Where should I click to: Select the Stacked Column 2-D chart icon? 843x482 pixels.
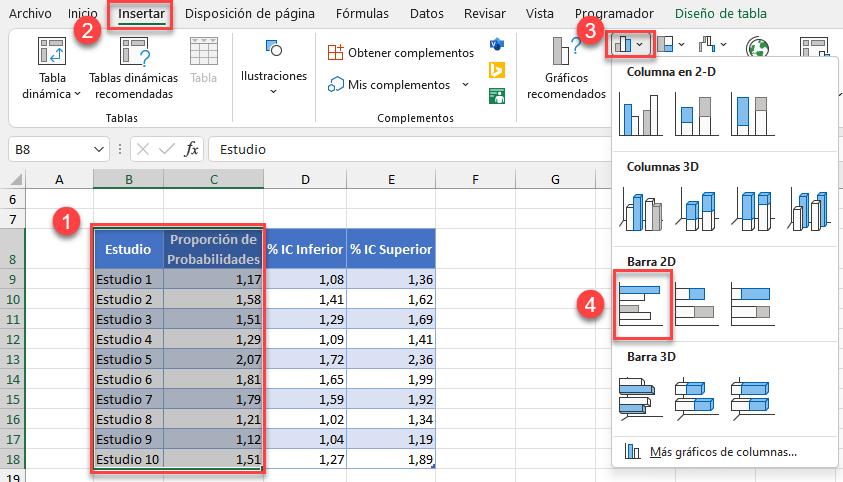point(696,114)
